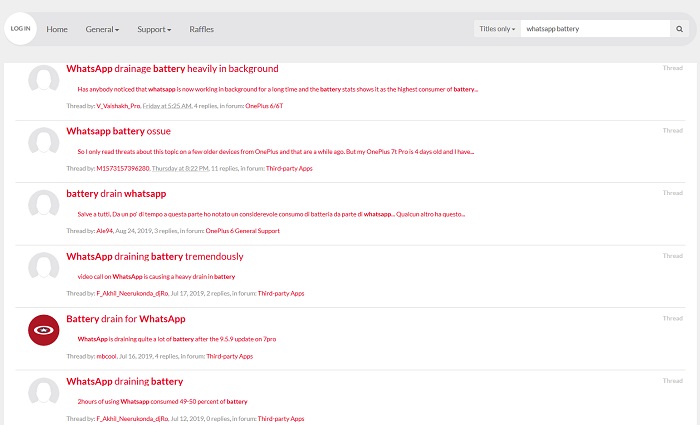Open the OnePlus 6/6T forum link
Screen dimensions: 700x425
(x=264, y=106)
